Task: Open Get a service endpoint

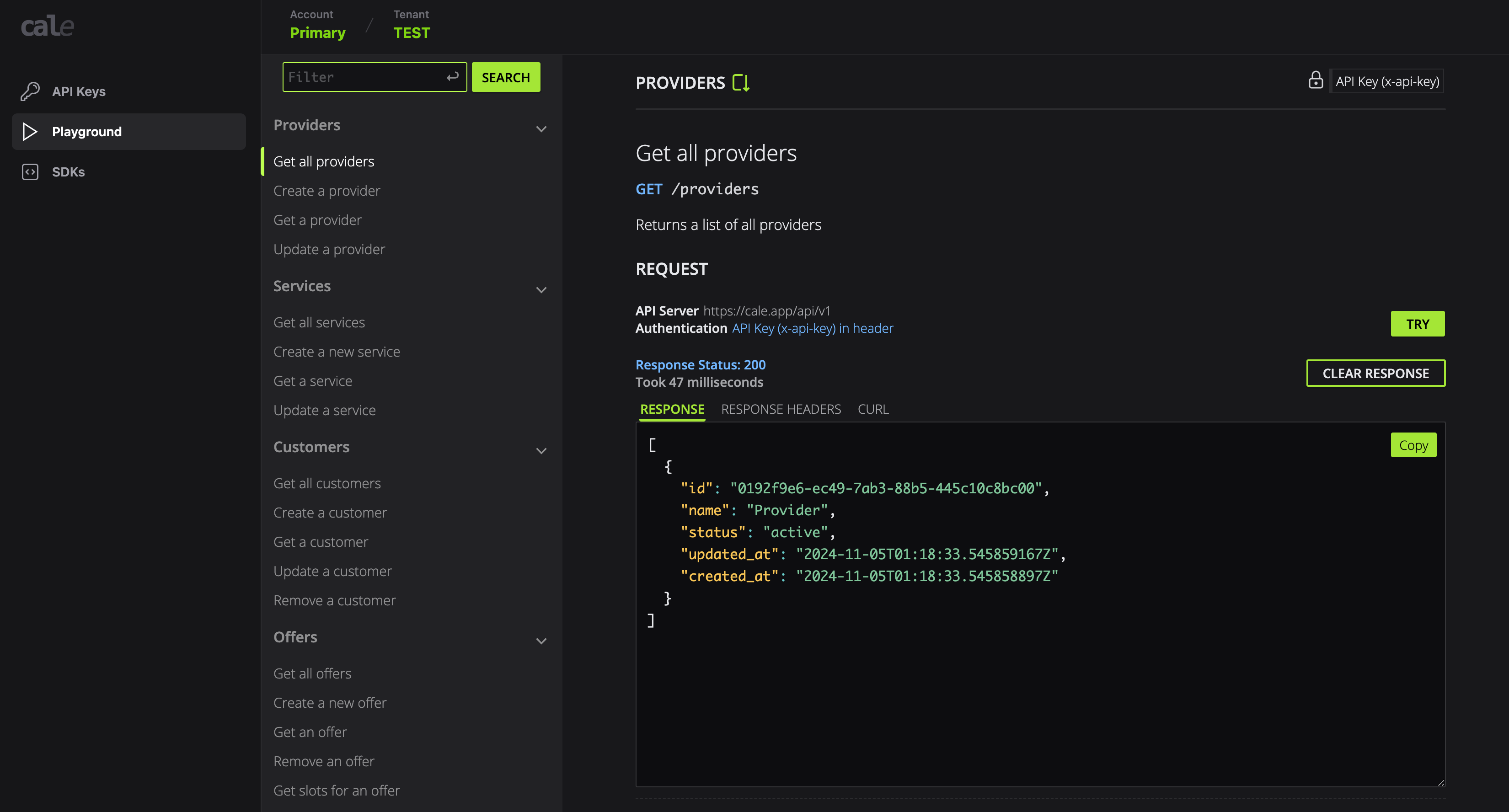Action: click(x=313, y=381)
